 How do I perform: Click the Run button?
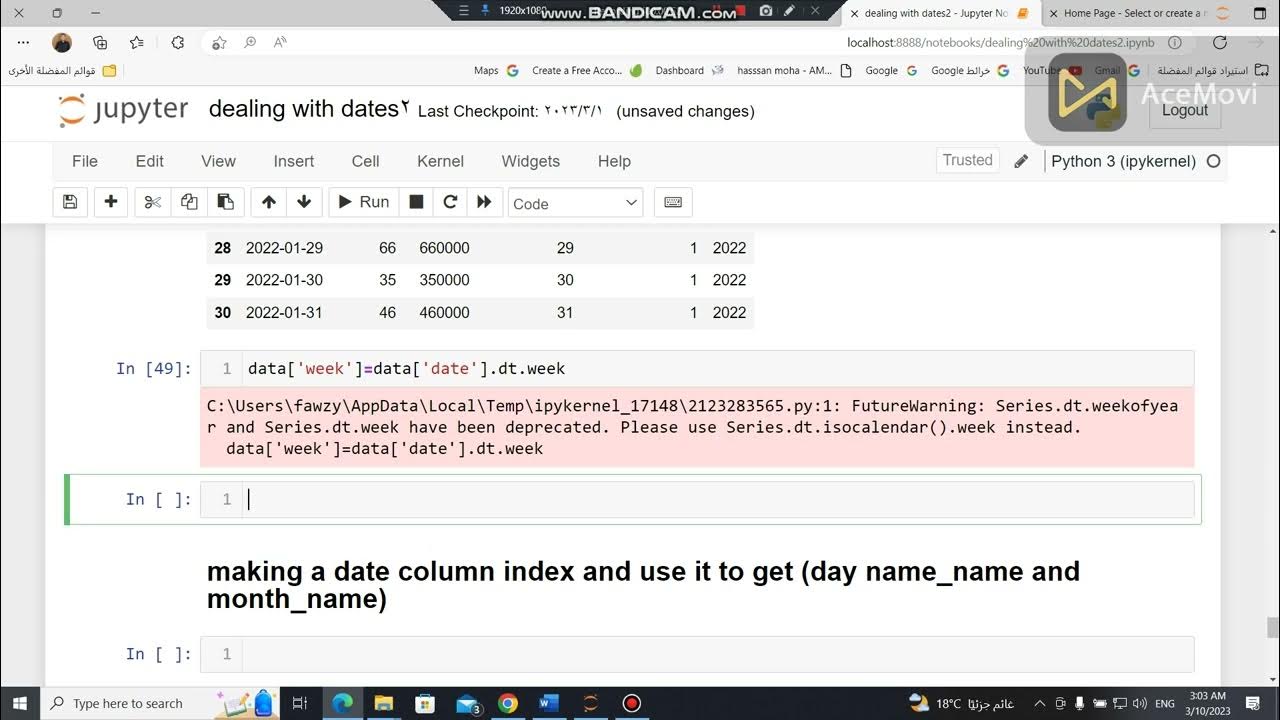[363, 202]
